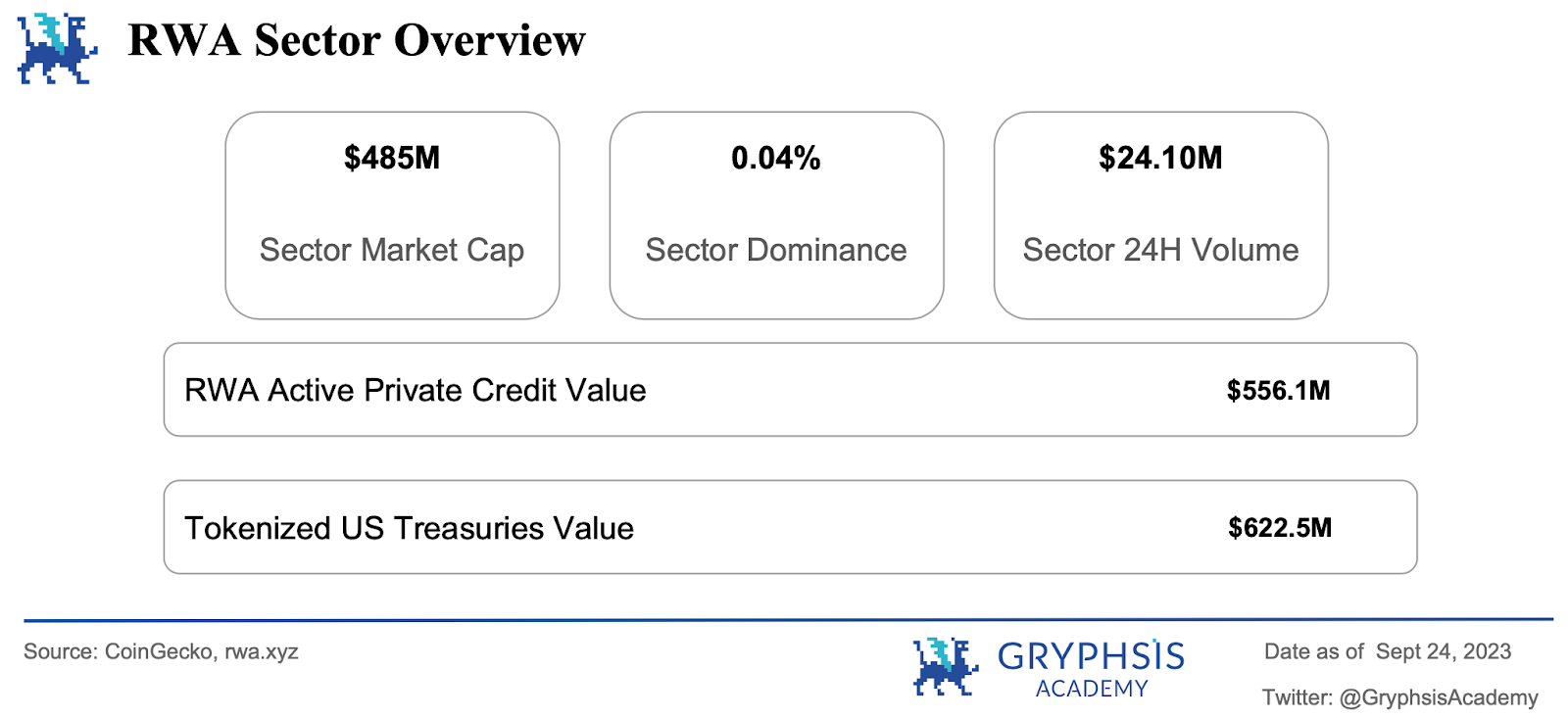This screenshot has width=1568, height=718.
Task: Click the ACADEMY text under GRYPHSIS
Action: [x=1092, y=690]
